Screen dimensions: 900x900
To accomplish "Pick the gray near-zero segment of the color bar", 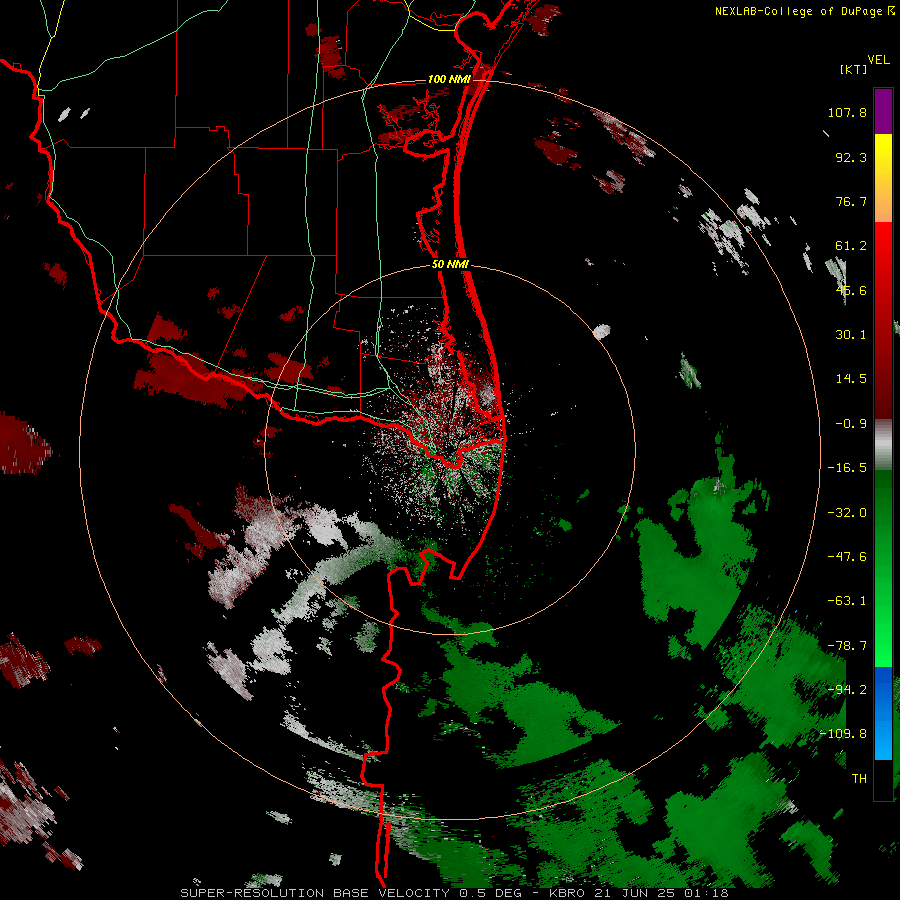I will [x=883, y=445].
